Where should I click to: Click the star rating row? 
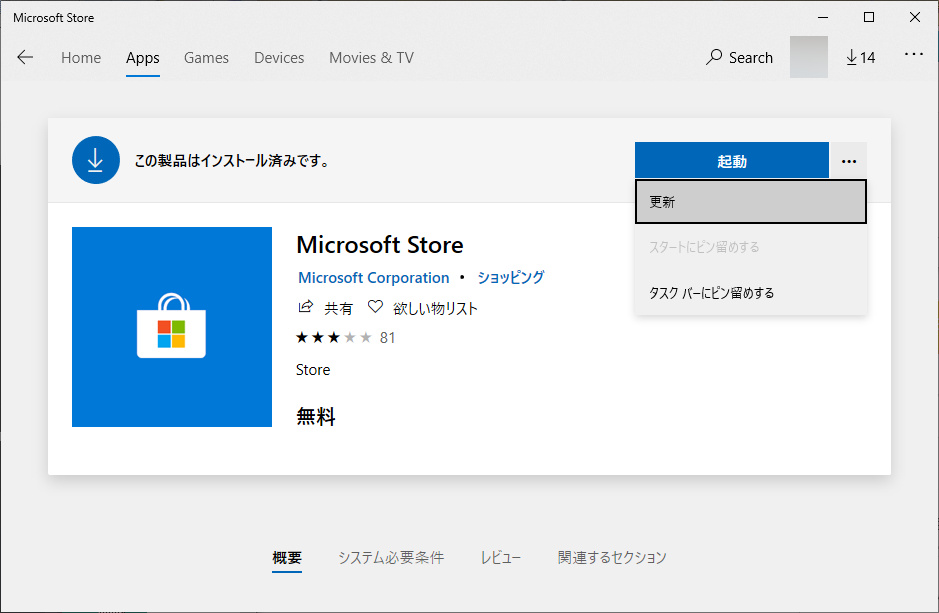[334, 338]
